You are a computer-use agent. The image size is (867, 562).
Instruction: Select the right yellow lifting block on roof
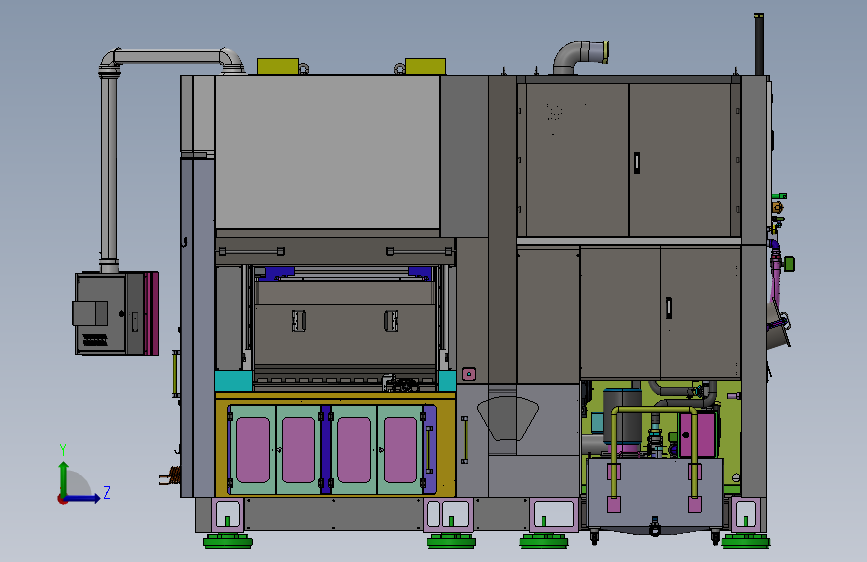[425, 66]
